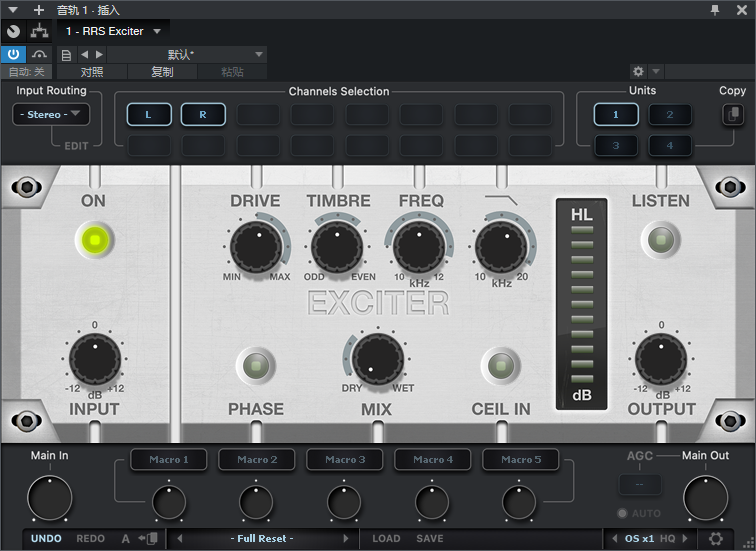The image size is (756, 551).
Task: Open the Stereo input routing dropdown
Action: click(51, 115)
